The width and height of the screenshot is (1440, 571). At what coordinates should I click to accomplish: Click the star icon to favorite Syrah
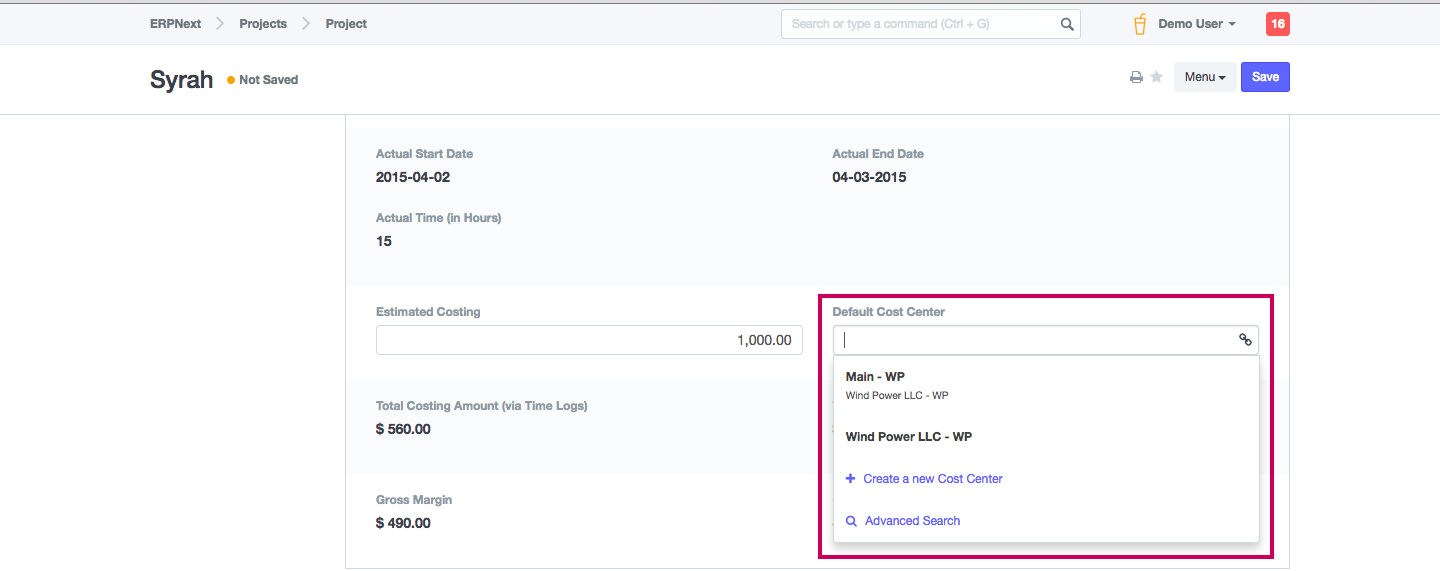pyautogui.click(x=1157, y=77)
